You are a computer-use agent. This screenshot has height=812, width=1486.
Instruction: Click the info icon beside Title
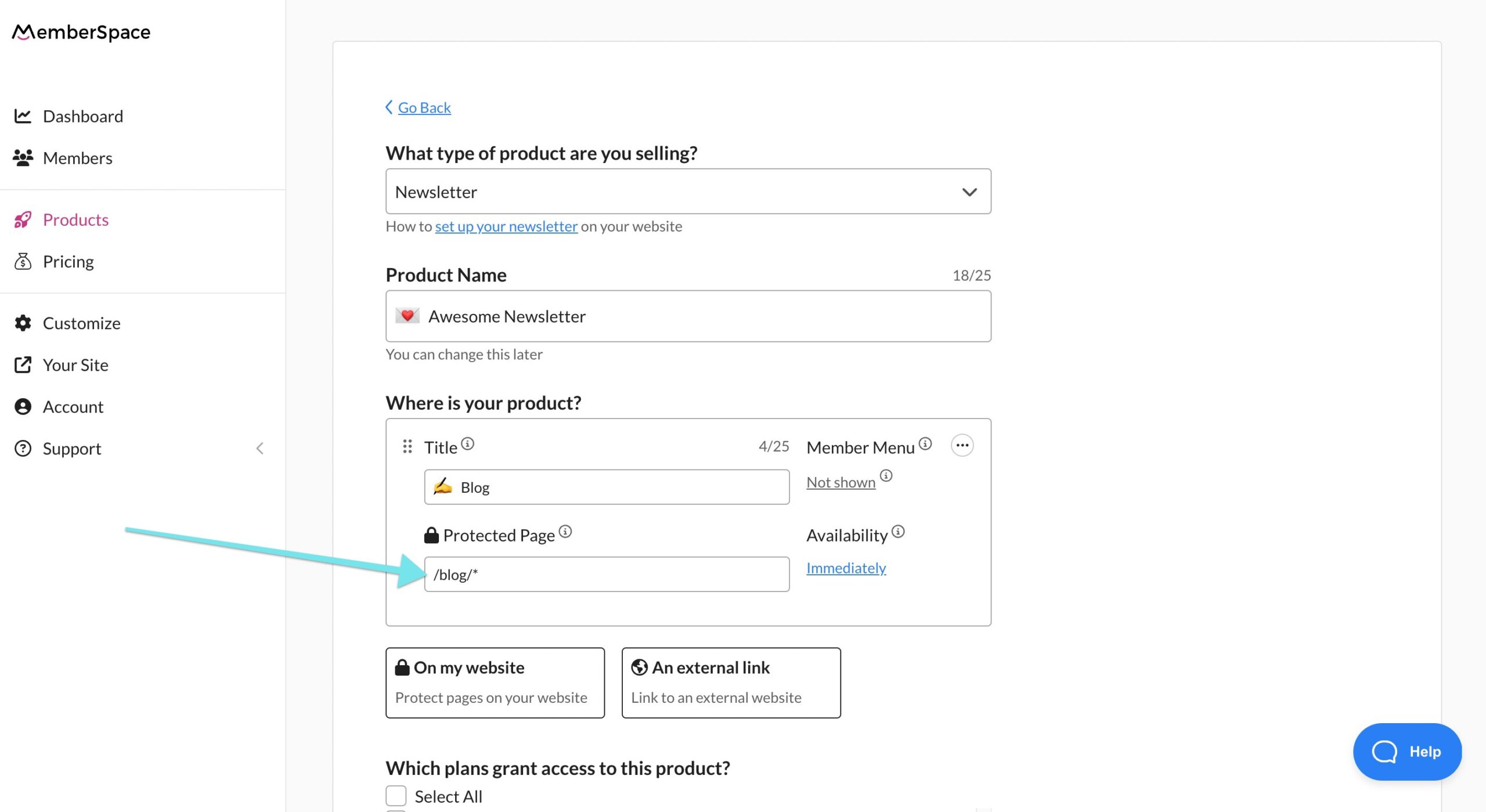point(467,444)
